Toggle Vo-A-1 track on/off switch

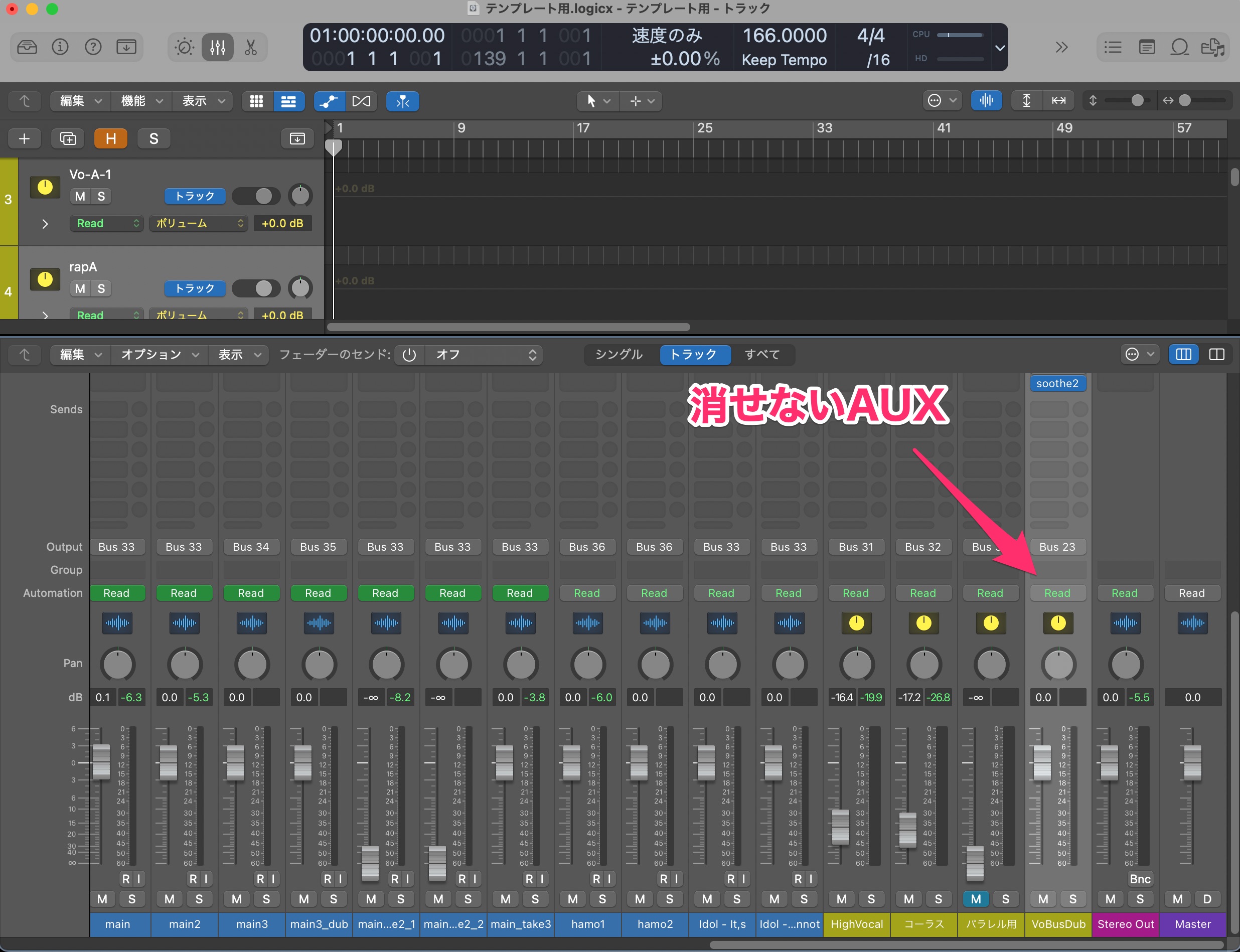(x=256, y=196)
